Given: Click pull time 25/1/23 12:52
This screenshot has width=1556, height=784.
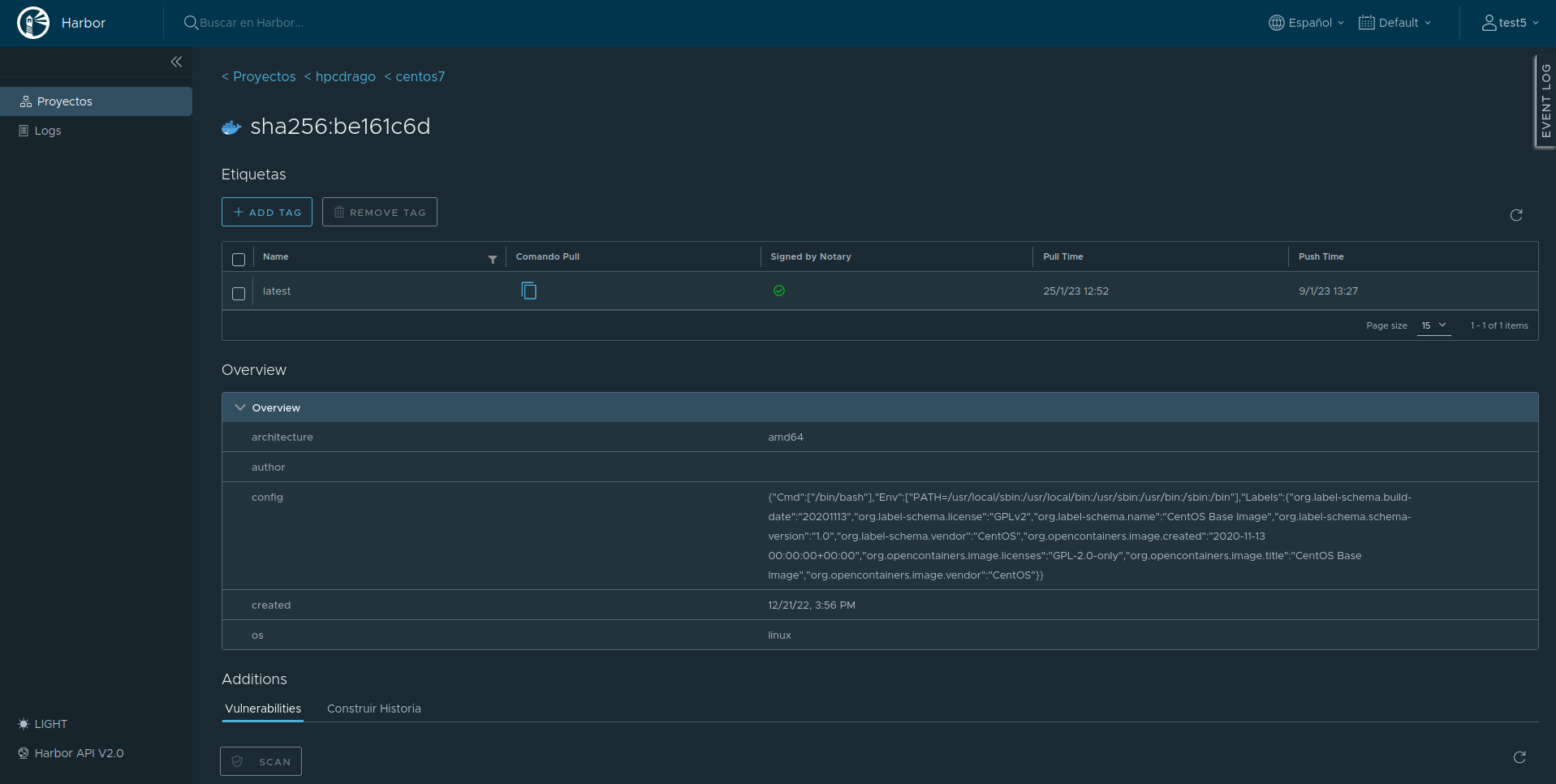Looking at the screenshot, I should click(x=1076, y=291).
